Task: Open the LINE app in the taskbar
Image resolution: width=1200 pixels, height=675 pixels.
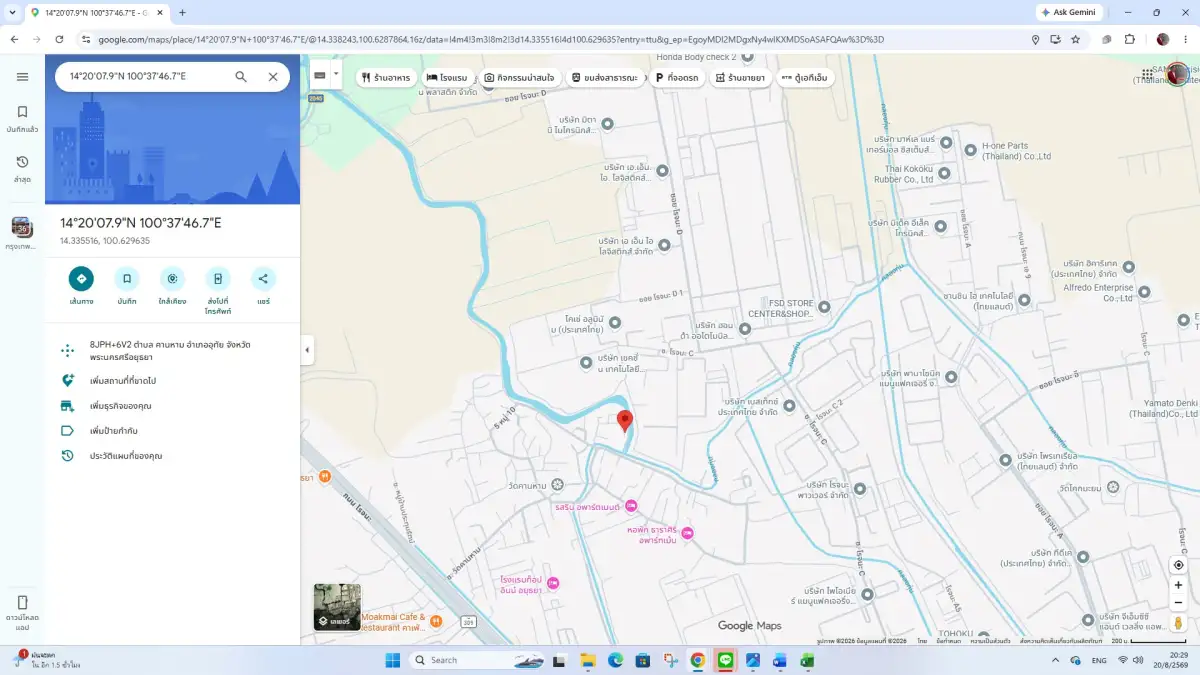Action: (725, 660)
